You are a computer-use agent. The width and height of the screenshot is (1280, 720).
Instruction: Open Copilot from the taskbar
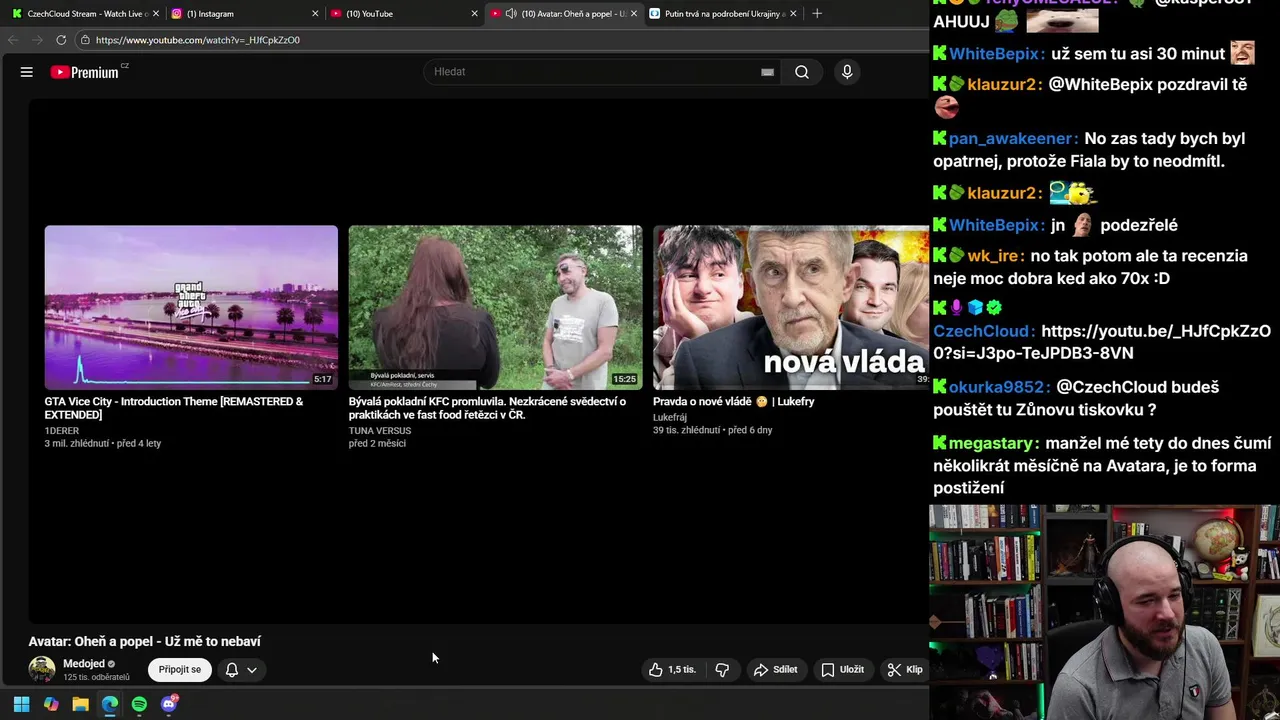click(x=51, y=704)
